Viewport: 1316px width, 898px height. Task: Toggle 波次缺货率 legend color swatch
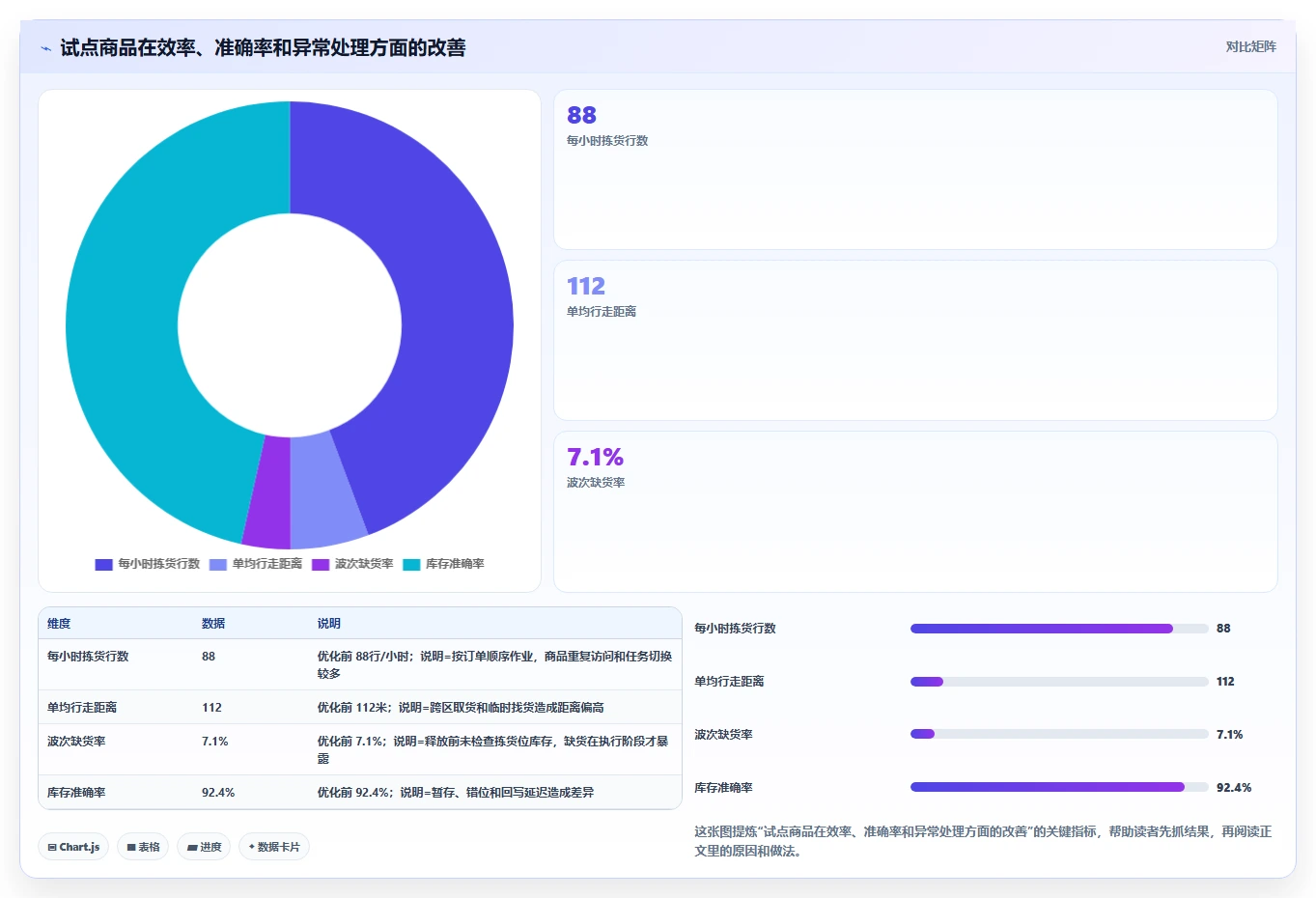point(321,564)
